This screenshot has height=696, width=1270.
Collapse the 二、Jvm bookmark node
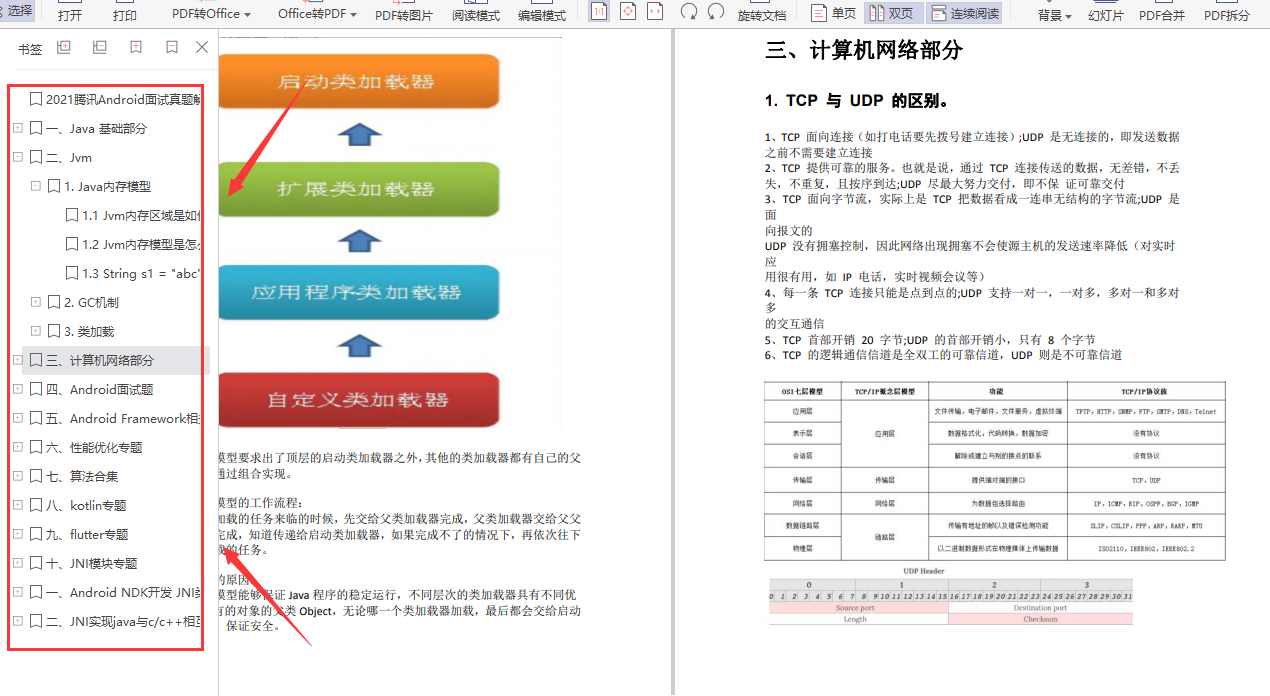pyautogui.click(x=18, y=157)
